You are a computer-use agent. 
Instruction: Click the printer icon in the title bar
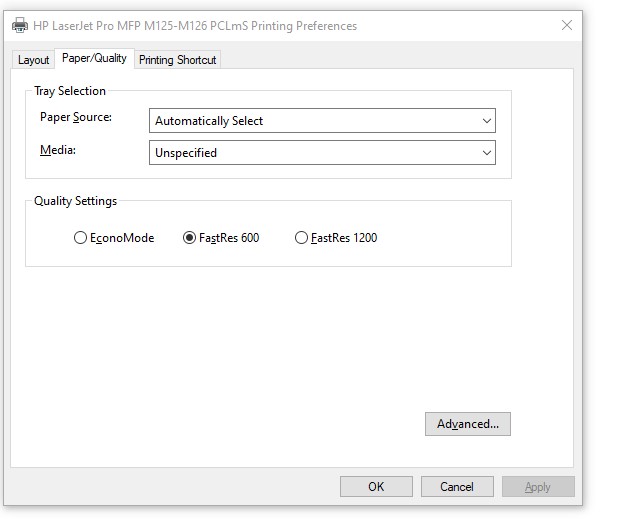tap(19, 26)
